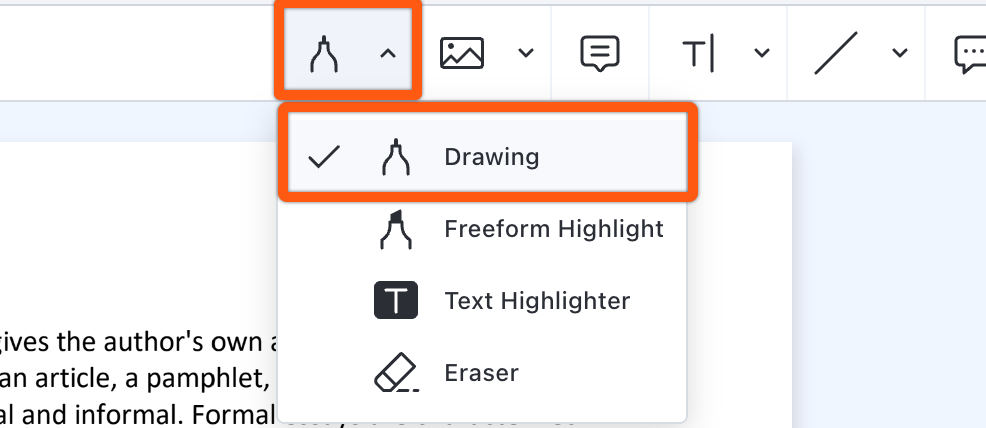
Task: Click the checkmark beside Drawing
Action: pyautogui.click(x=324, y=157)
